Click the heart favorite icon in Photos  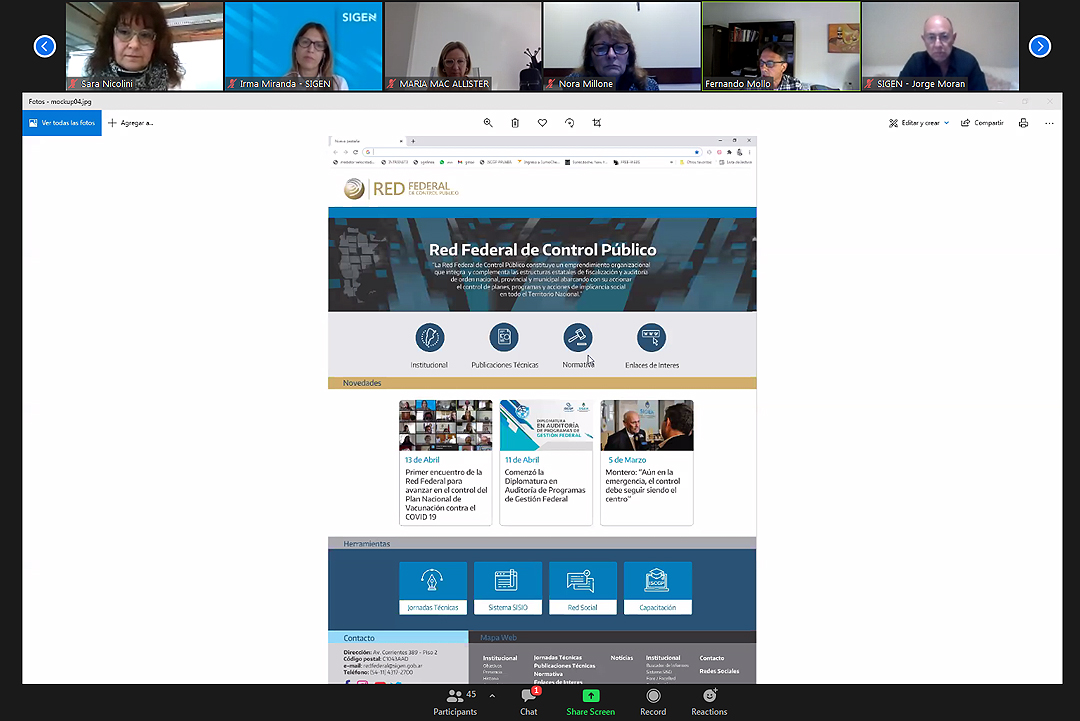(x=543, y=123)
